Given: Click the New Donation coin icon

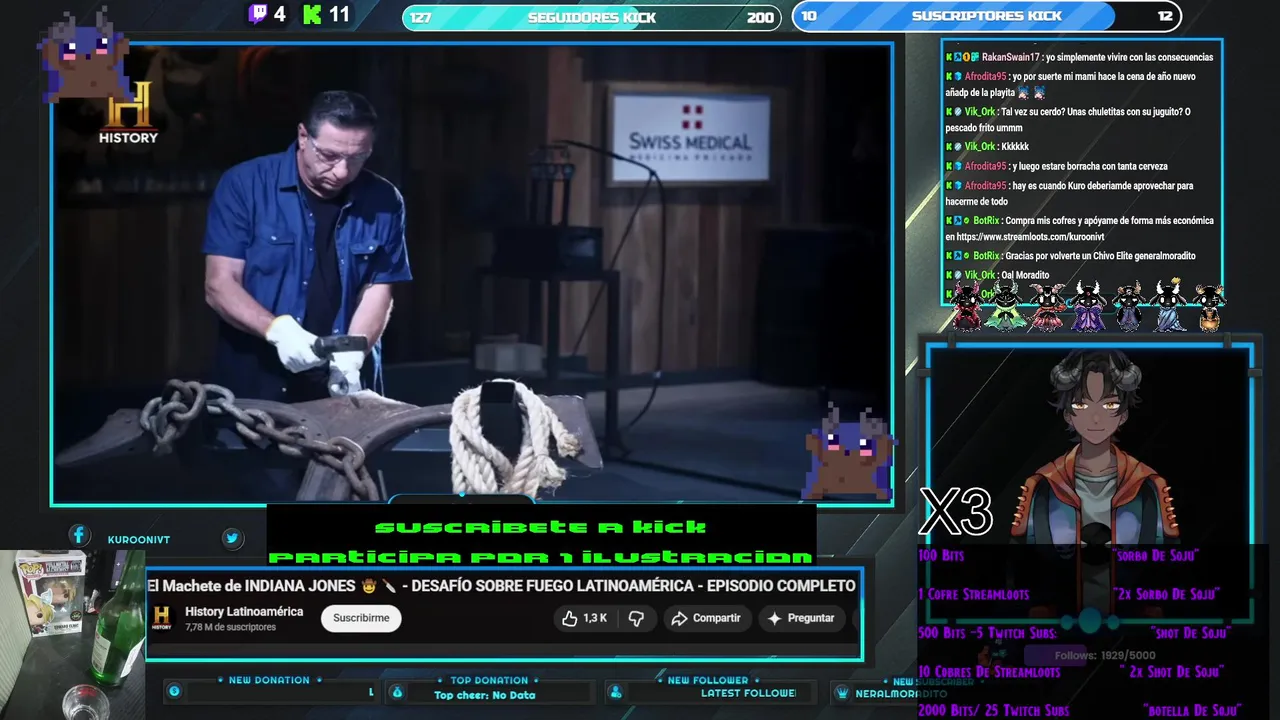Looking at the screenshot, I should point(174,691).
